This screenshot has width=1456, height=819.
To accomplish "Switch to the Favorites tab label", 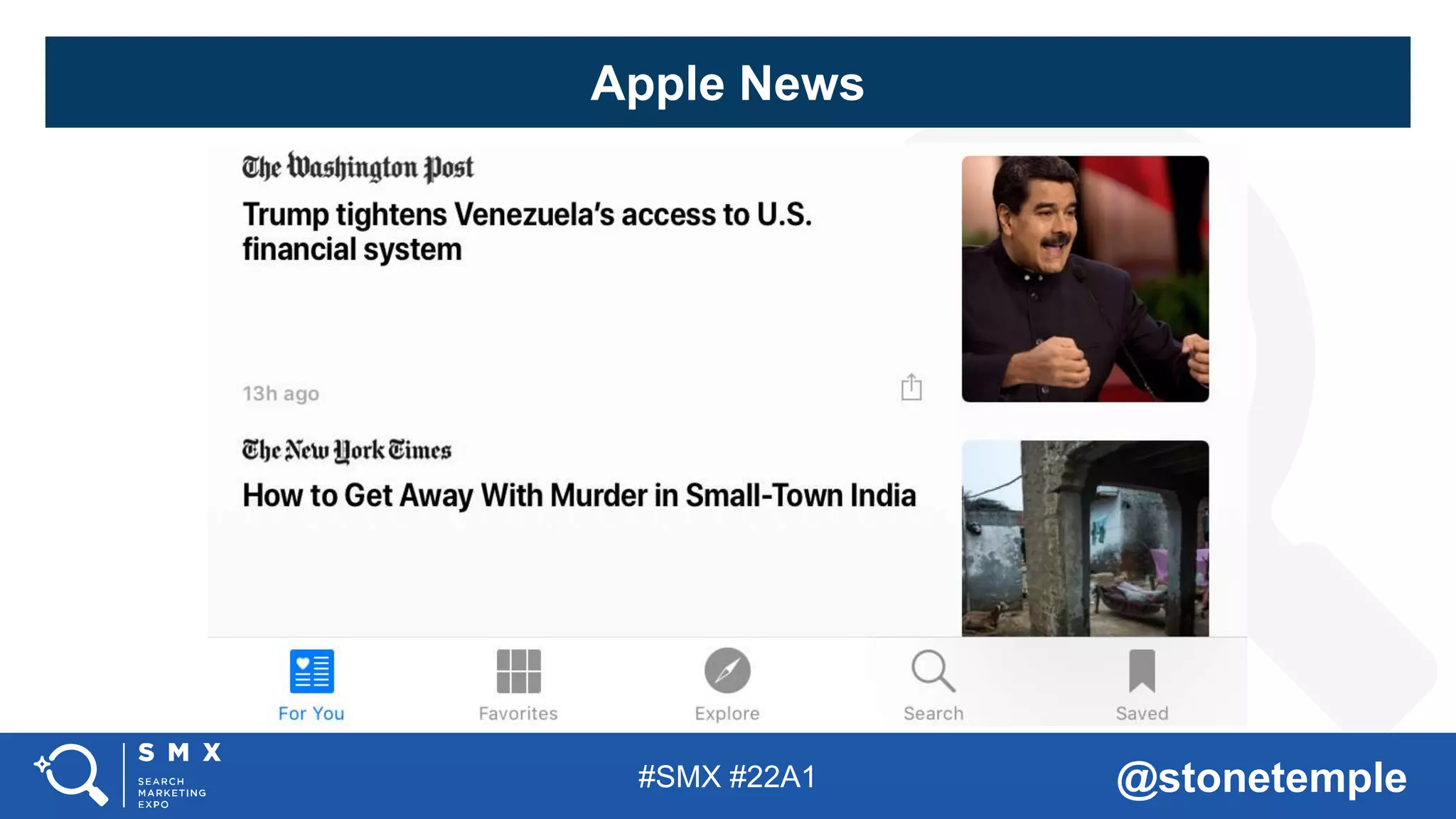I will (x=518, y=713).
